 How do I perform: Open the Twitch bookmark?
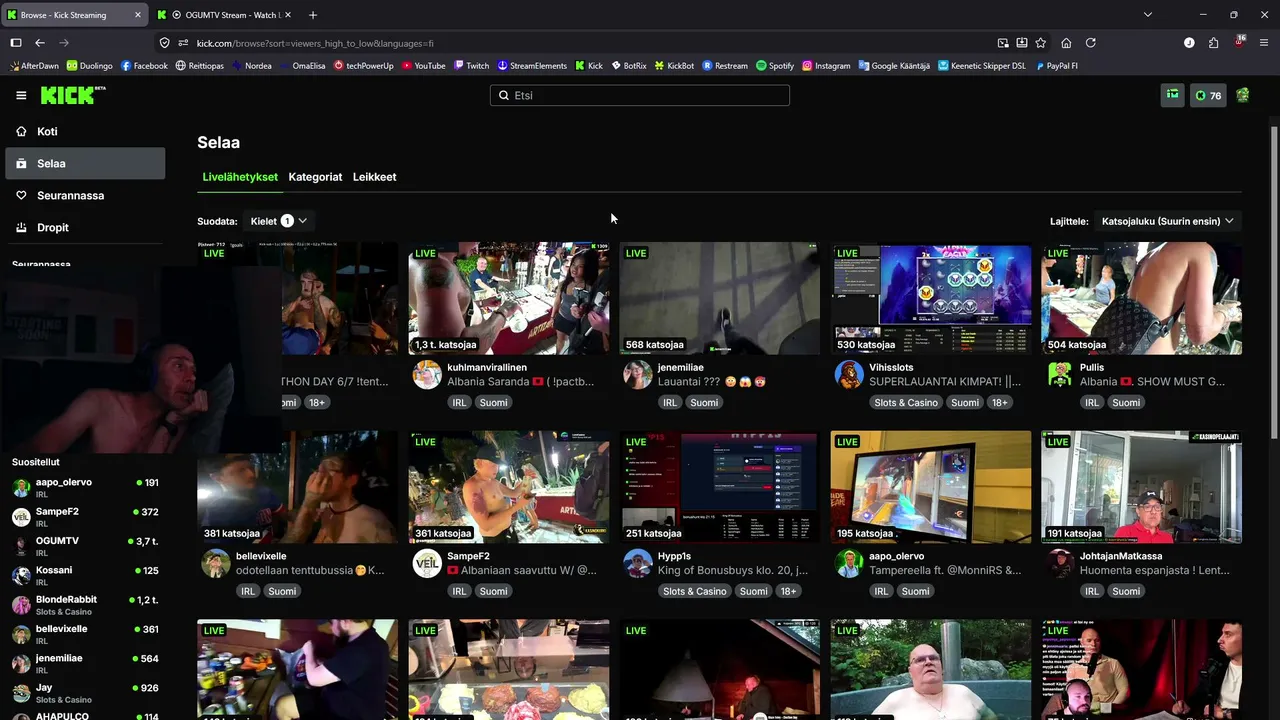[x=471, y=66]
